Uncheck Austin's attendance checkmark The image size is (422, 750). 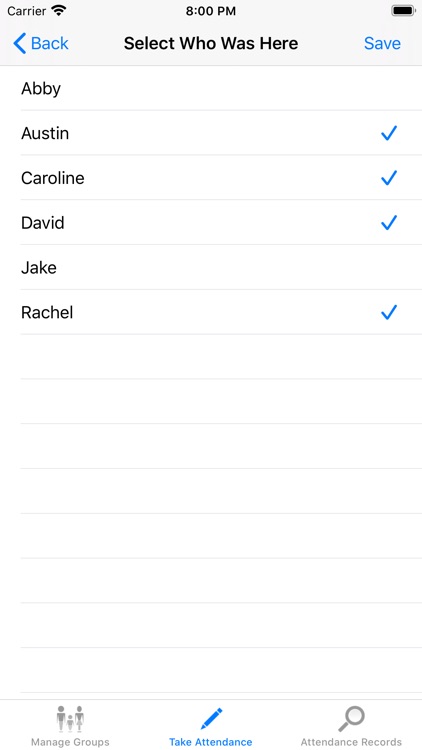click(389, 133)
